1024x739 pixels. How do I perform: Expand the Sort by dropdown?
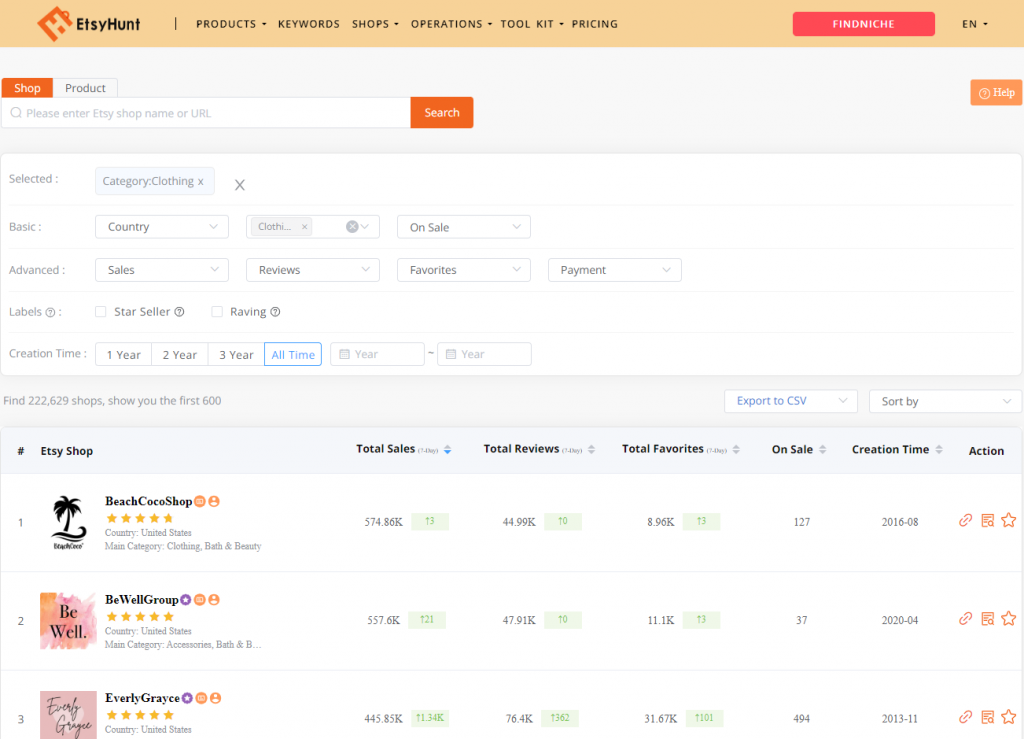tap(945, 401)
